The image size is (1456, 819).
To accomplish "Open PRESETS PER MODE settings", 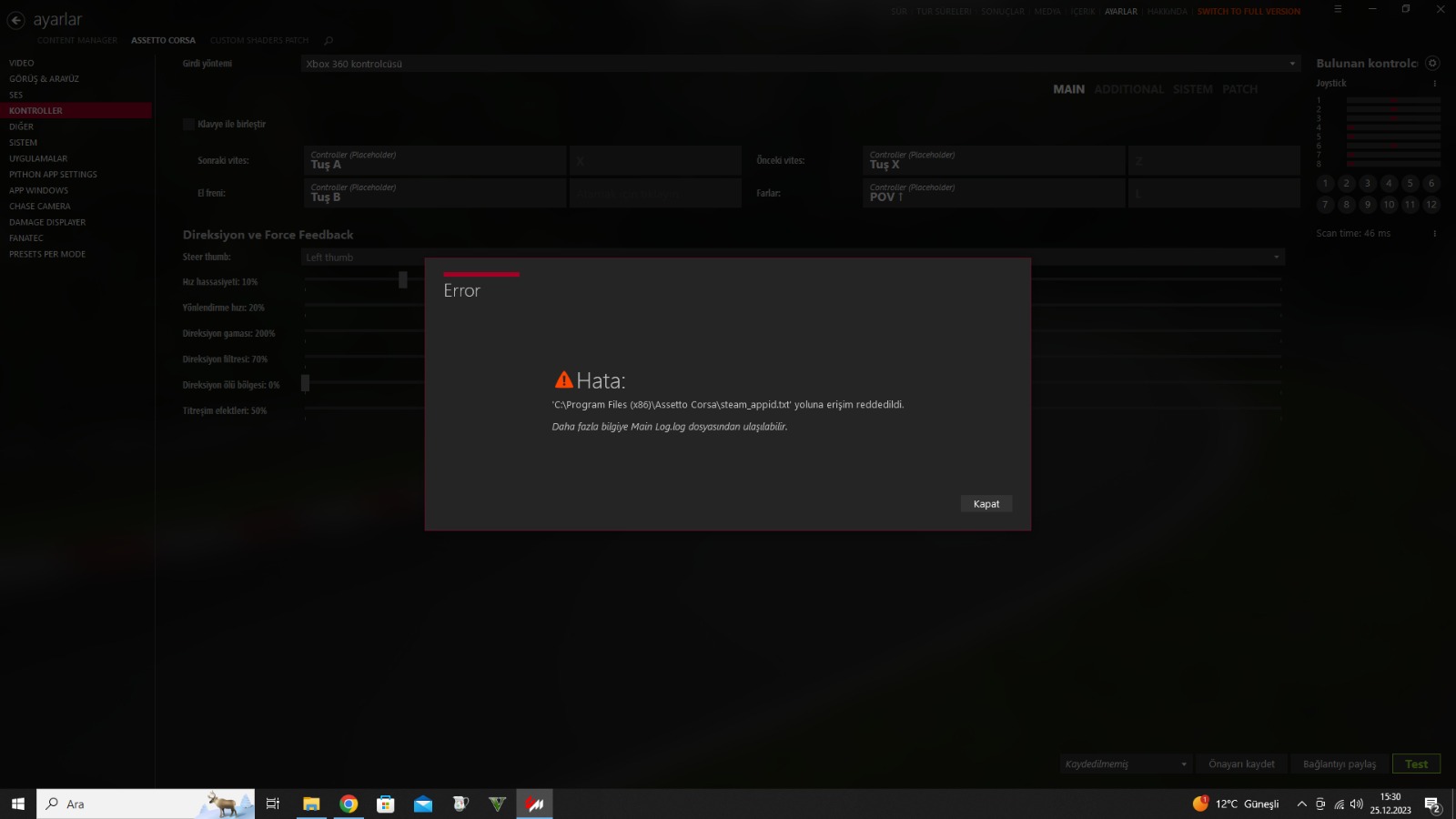I will [76, 255].
